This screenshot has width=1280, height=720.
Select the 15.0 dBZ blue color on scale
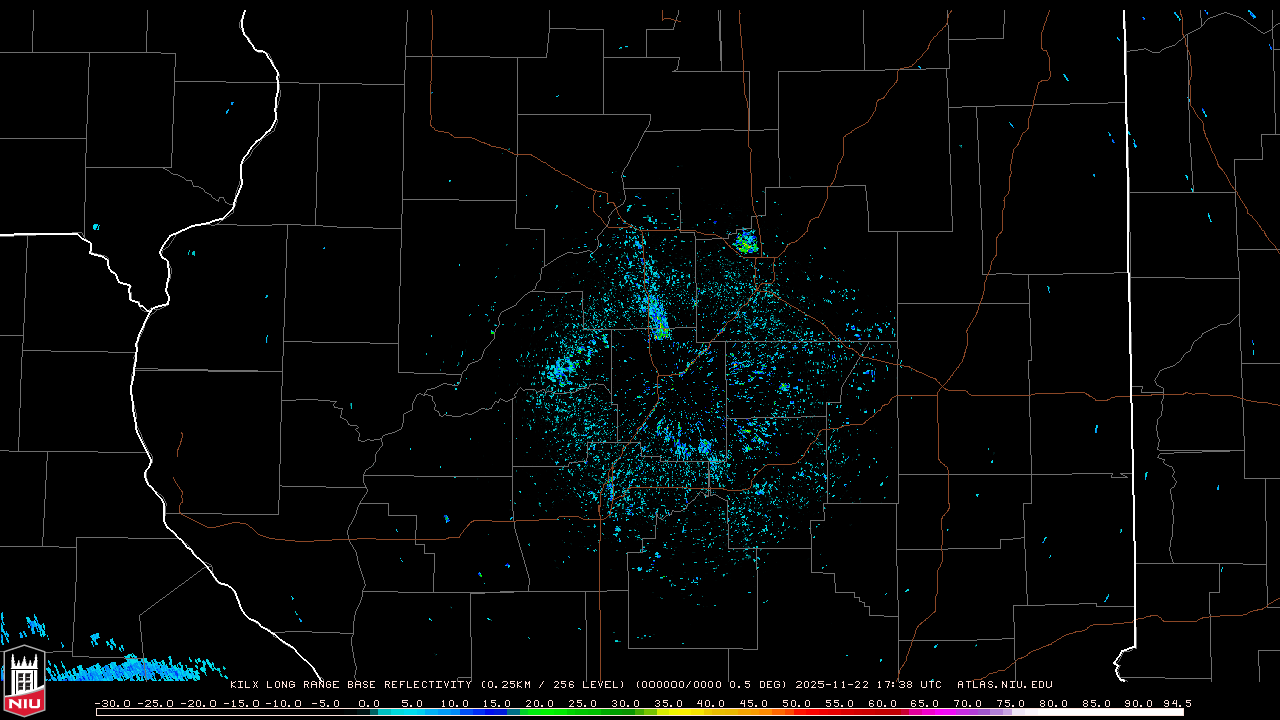point(497,712)
